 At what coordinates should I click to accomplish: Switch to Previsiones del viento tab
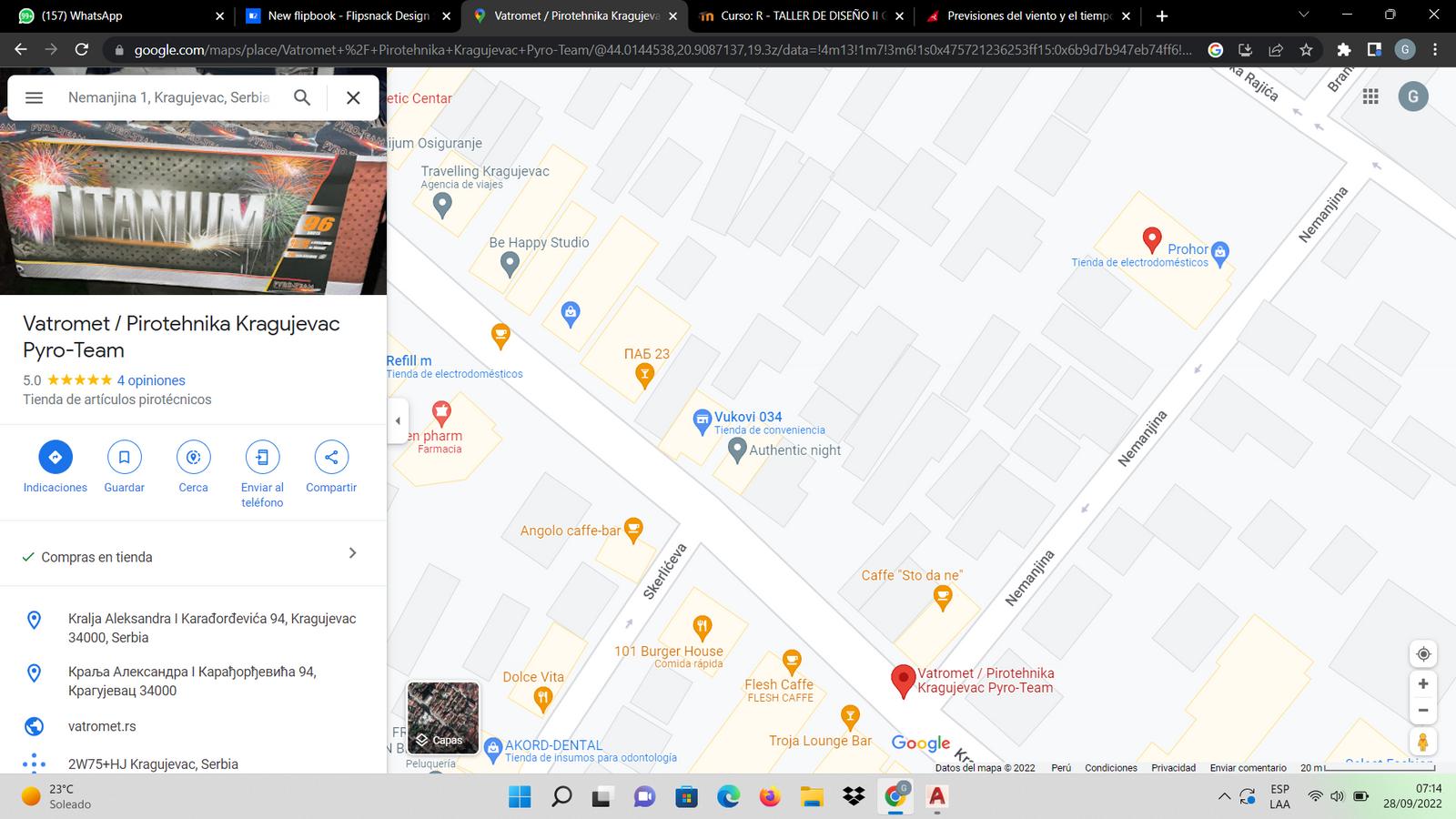(x=1028, y=15)
